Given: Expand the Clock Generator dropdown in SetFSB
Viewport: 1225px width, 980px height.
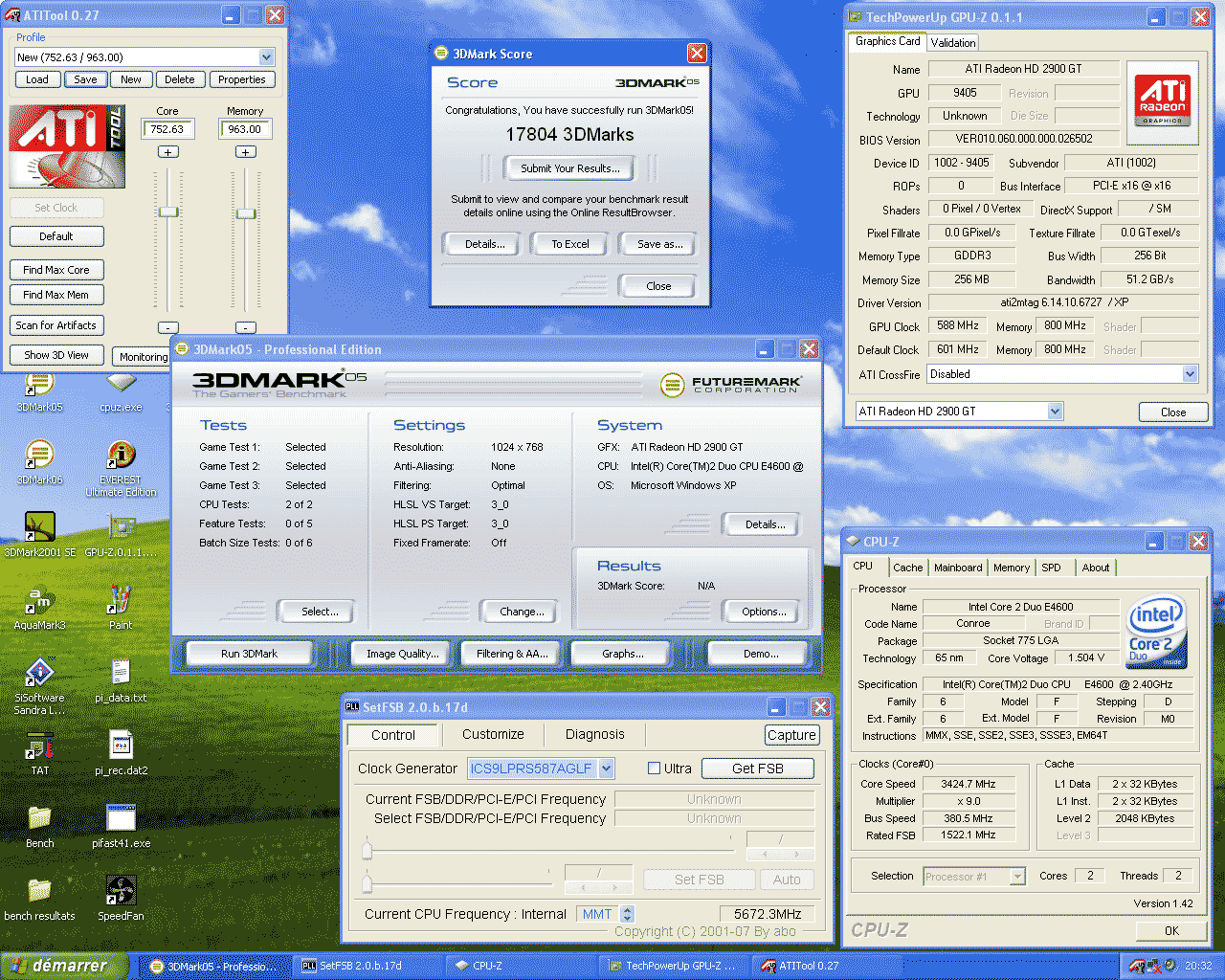Looking at the screenshot, I should pyautogui.click(x=607, y=768).
